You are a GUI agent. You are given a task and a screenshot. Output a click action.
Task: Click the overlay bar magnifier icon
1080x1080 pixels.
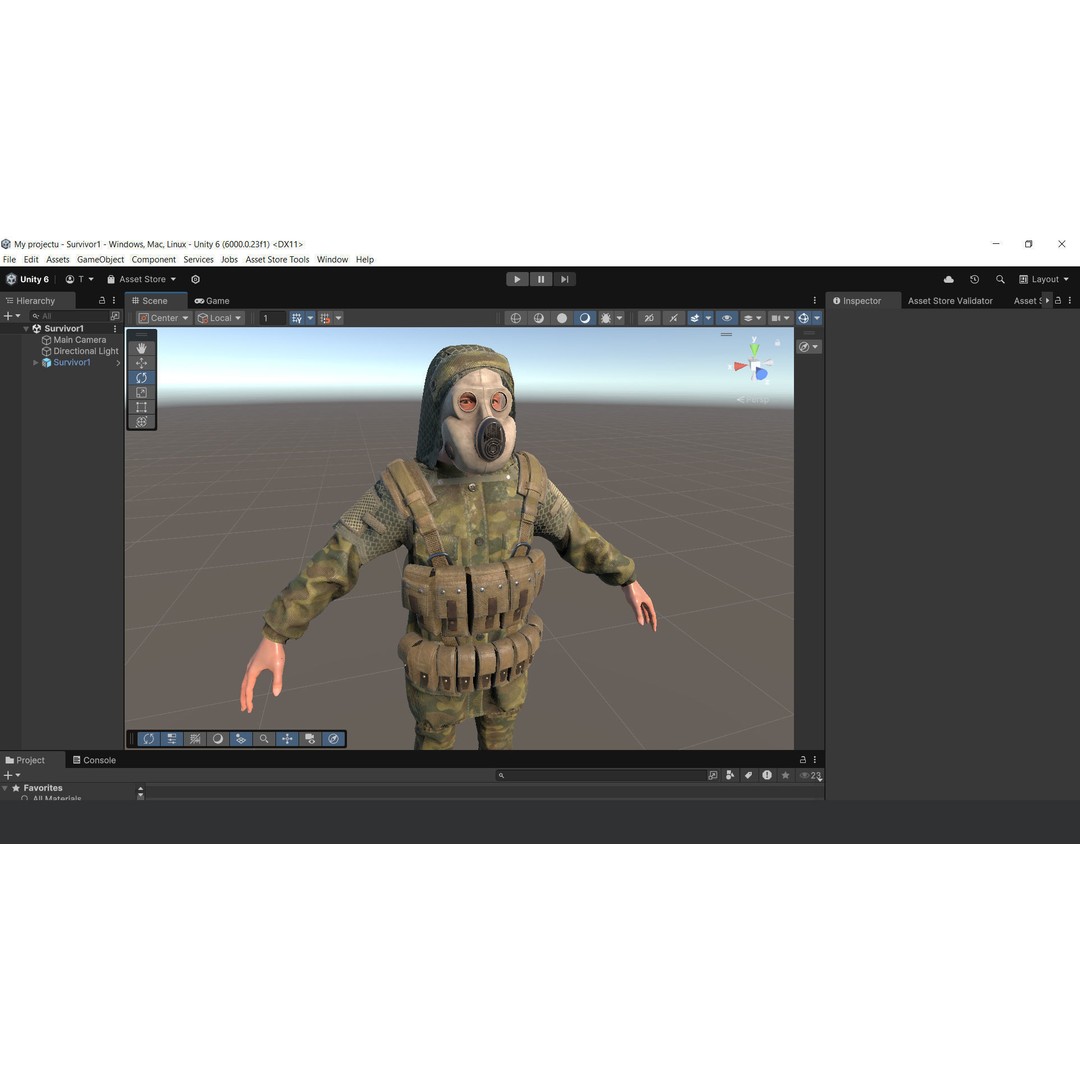coord(264,739)
